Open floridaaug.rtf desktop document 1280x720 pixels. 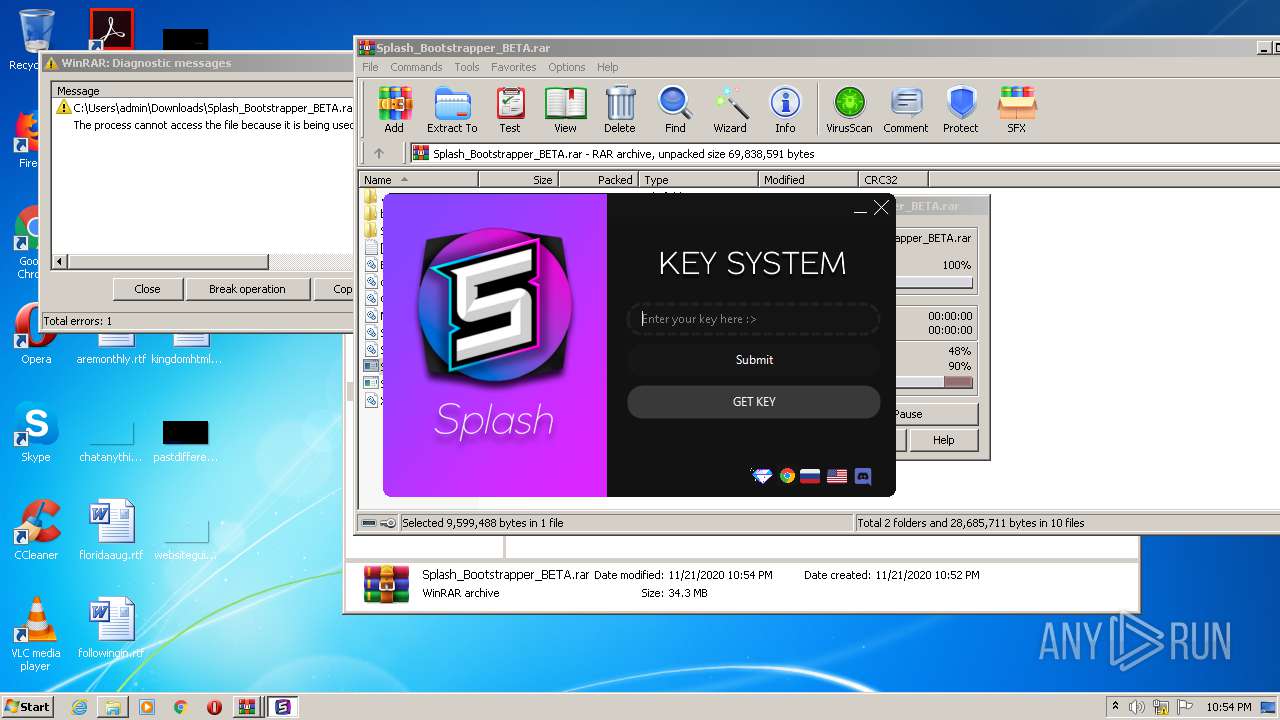click(x=111, y=530)
